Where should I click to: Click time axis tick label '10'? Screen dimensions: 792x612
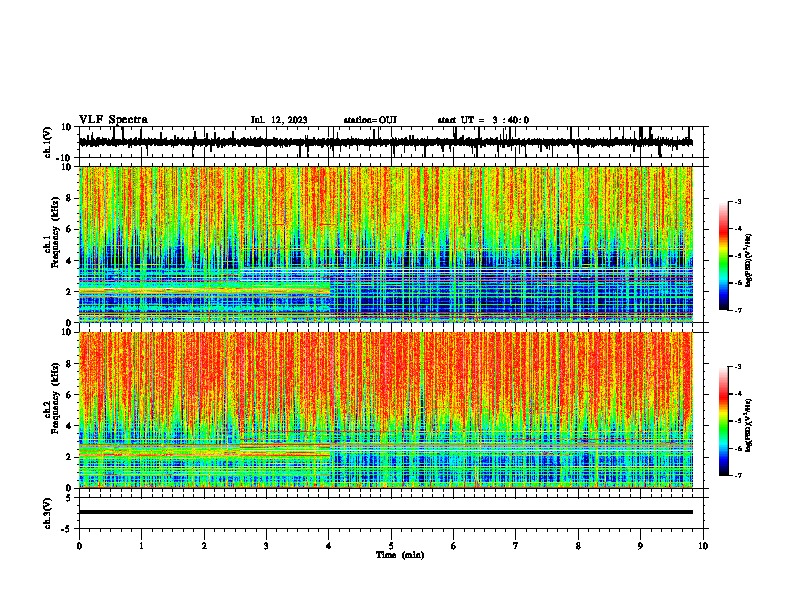pos(703,546)
